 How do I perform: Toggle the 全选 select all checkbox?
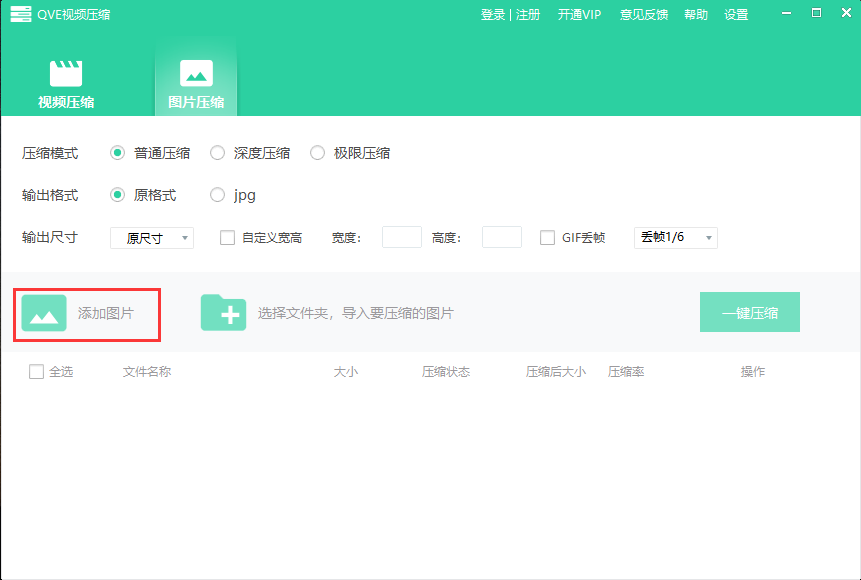click(x=37, y=372)
